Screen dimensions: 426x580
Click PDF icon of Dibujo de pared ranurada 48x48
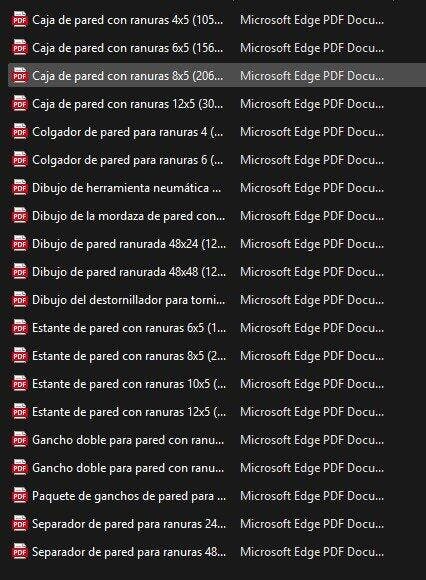(x=20, y=272)
